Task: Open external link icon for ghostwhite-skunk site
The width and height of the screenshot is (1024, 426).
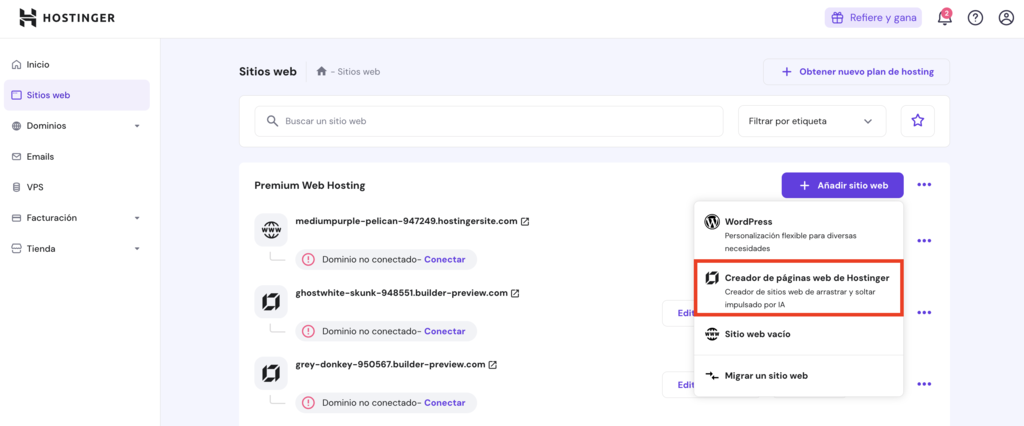Action: click(x=515, y=294)
